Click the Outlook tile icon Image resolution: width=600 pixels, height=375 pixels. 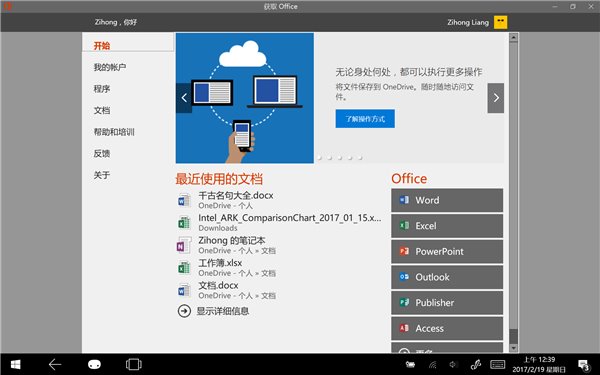point(404,277)
